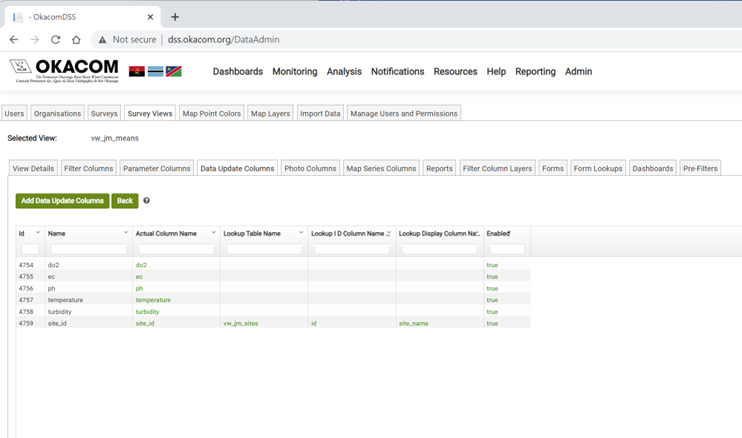The height and width of the screenshot is (438, 742).
Task: Open the Forms tab
Action: coord(553,168)
